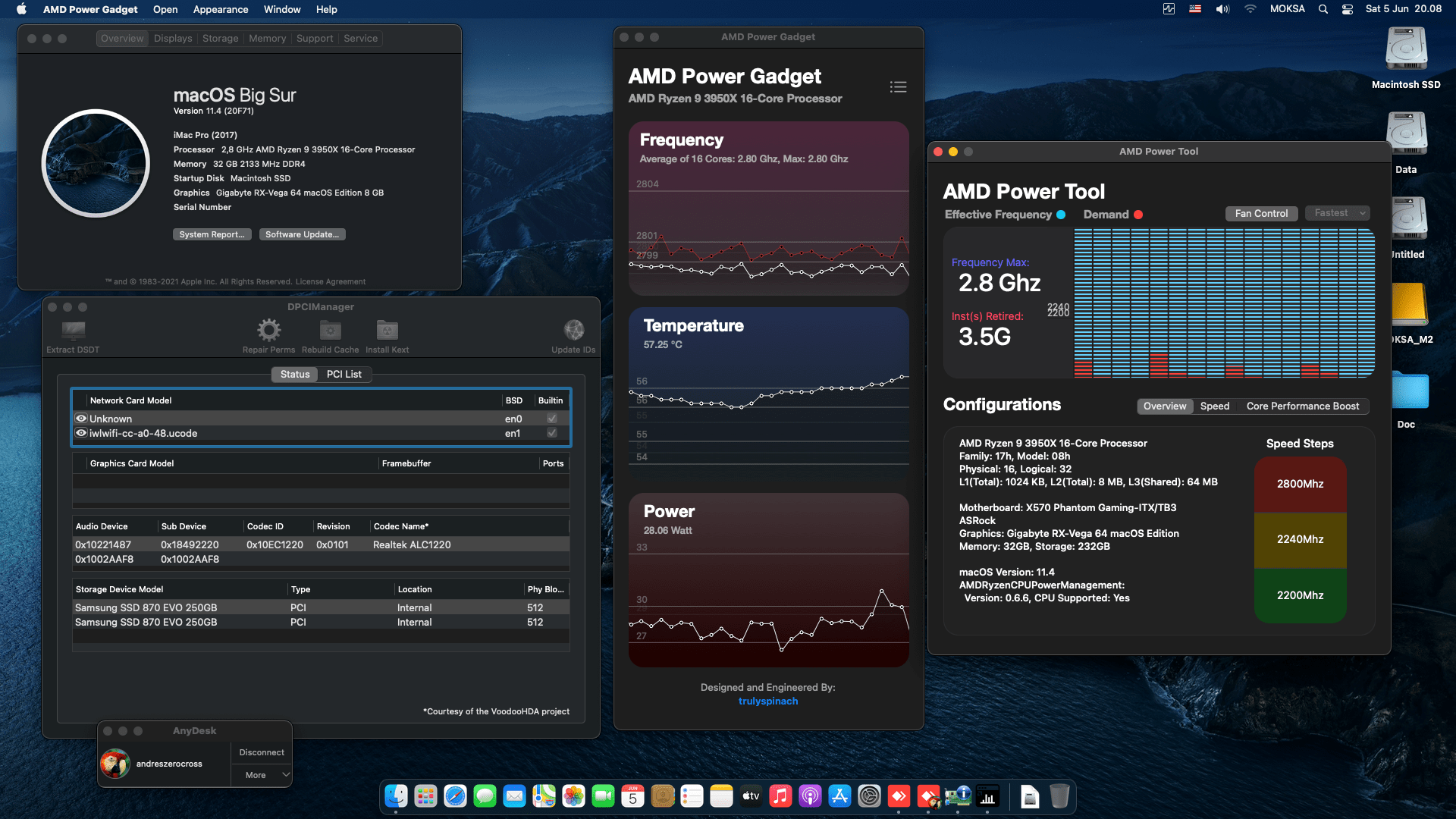This screenshot has height=819, width=1456.
Task: Select the 2800Mhz speed step
Action: pos(1300,484)
